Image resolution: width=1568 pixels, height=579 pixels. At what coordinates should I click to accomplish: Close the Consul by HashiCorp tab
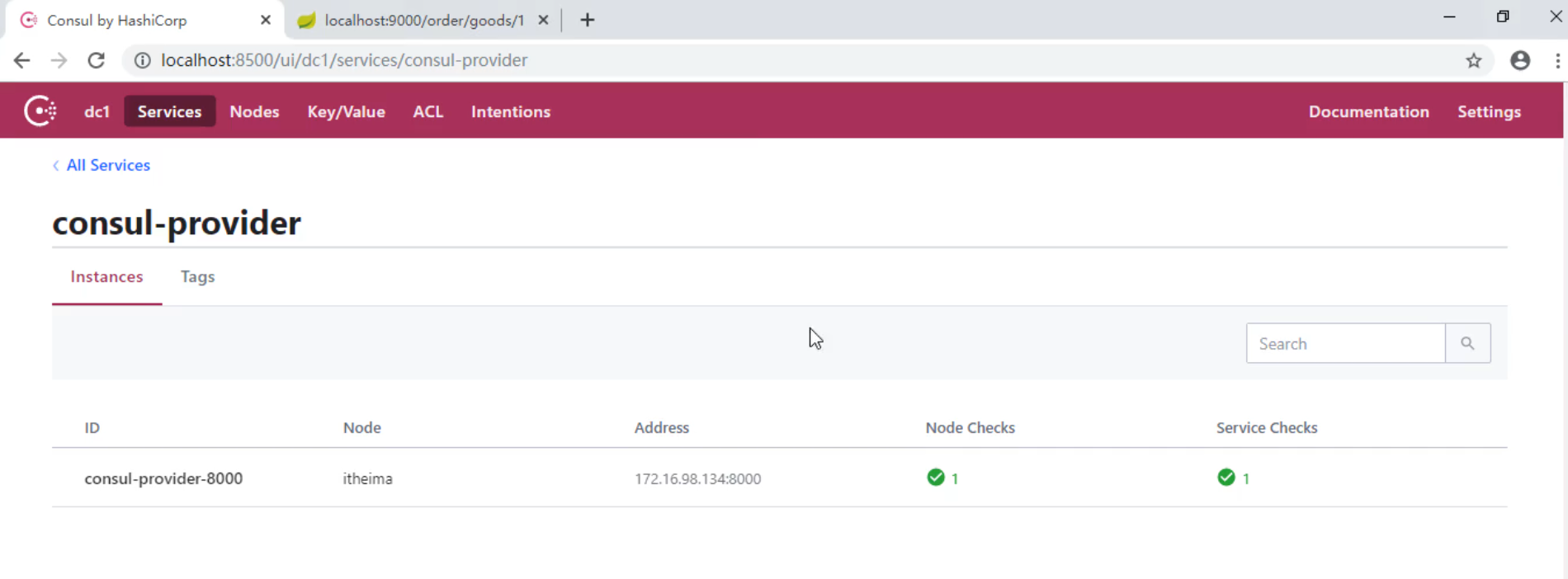pos(266,20)
